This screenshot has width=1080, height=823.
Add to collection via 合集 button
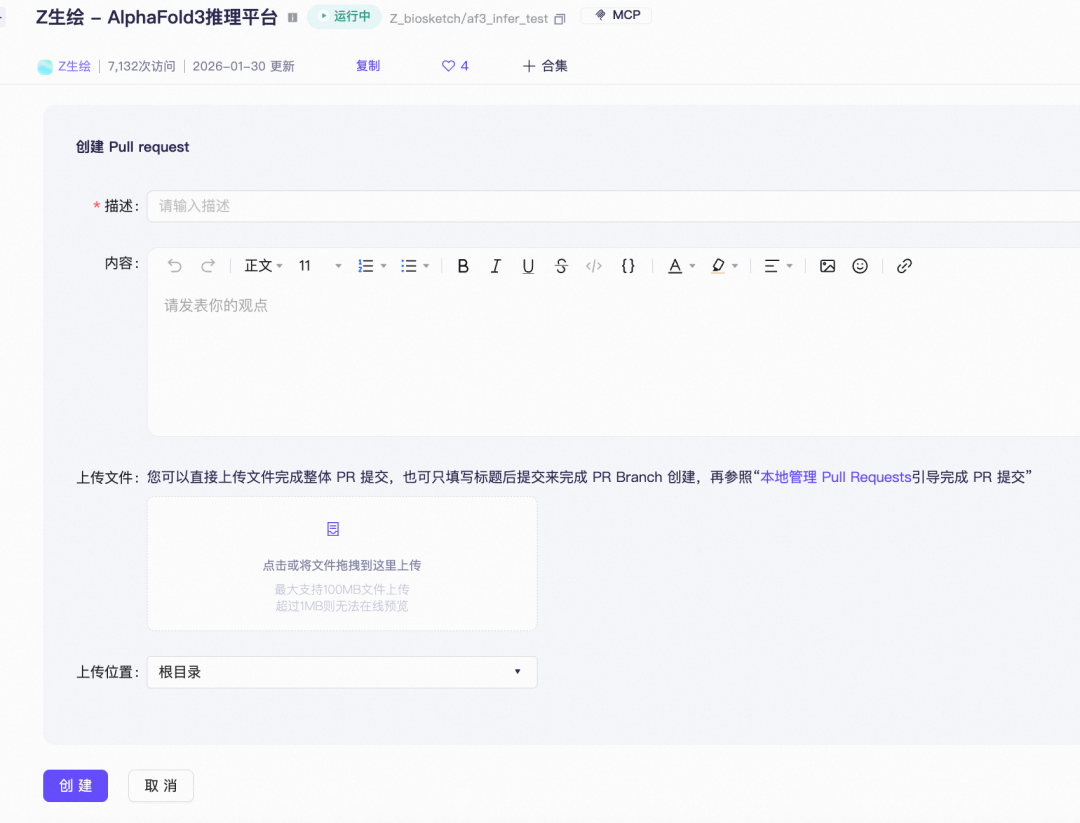pos(545,66)
